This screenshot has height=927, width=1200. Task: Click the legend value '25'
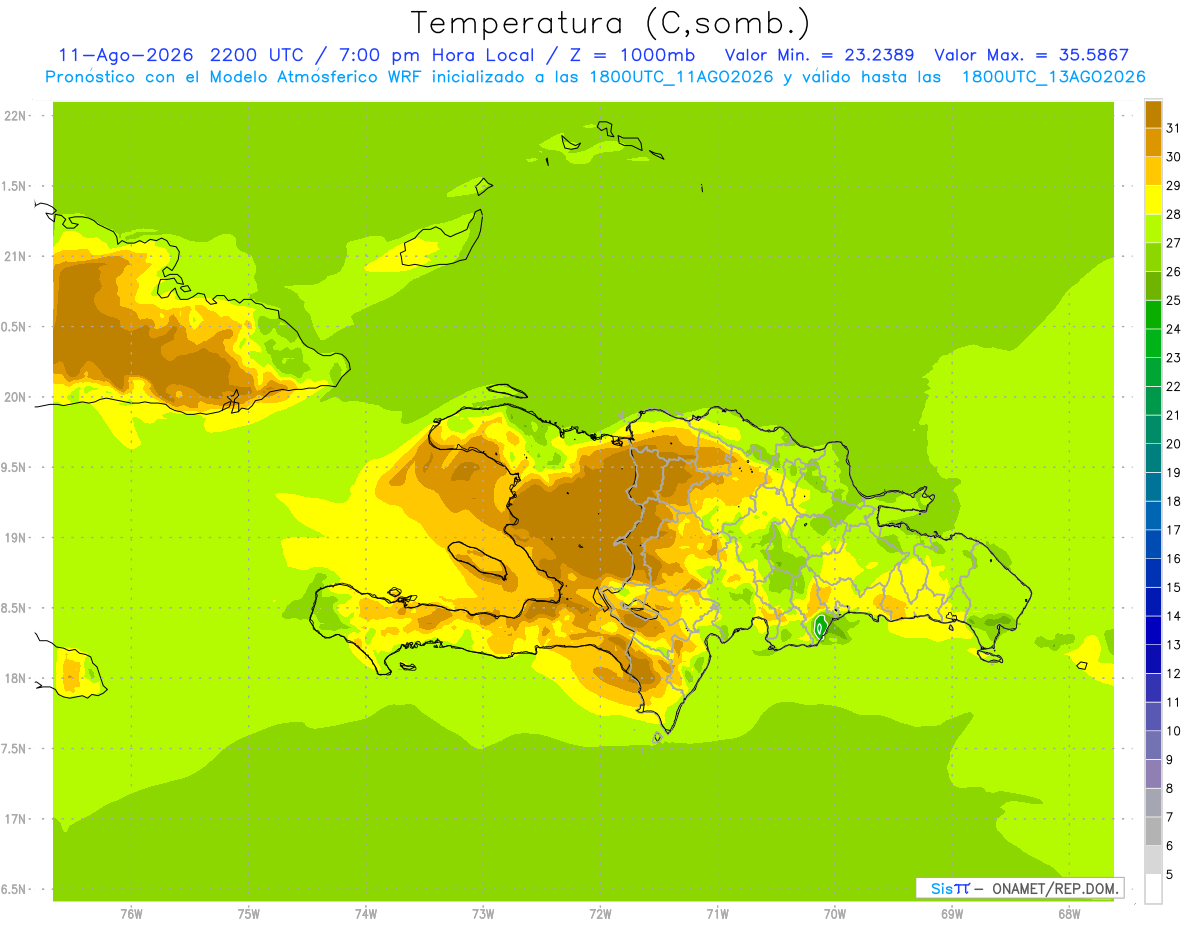coord(1174,300)
